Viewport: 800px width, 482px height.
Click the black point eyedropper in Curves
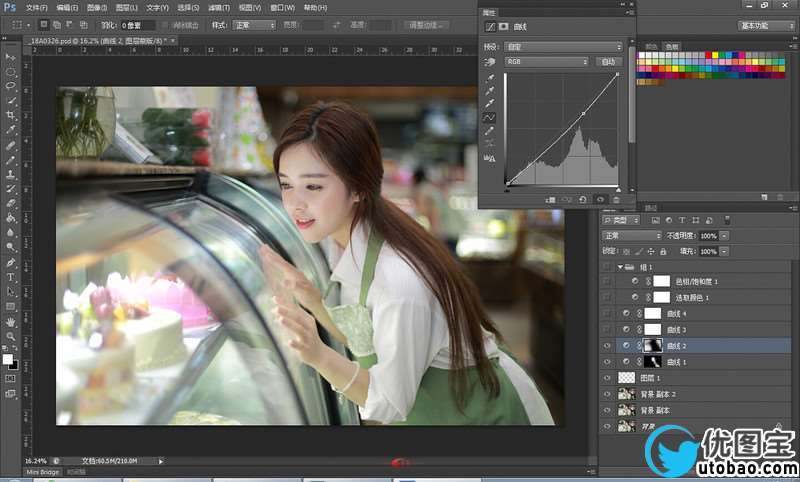(490, 77)
